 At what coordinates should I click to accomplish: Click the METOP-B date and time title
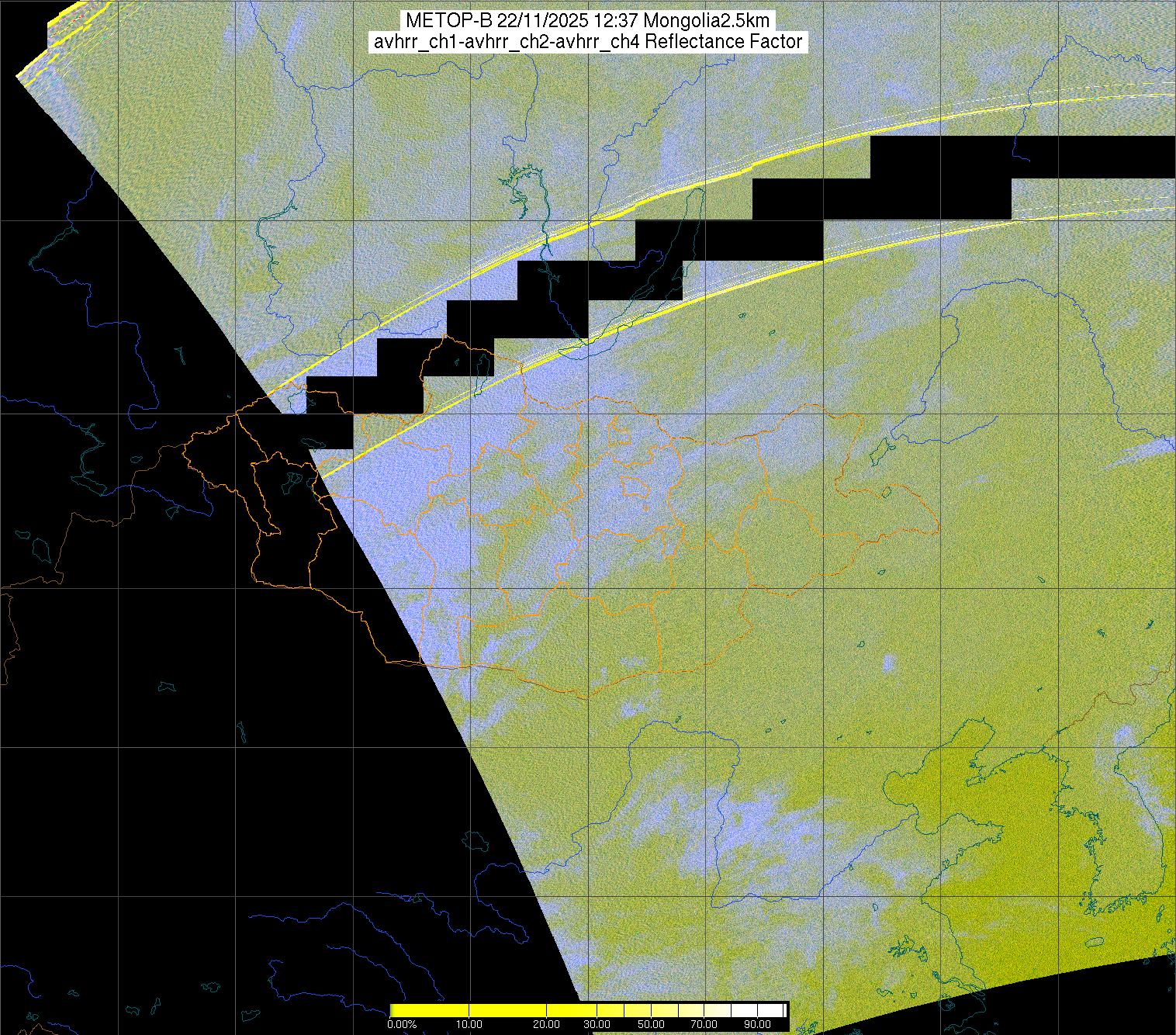click(587, 21)
